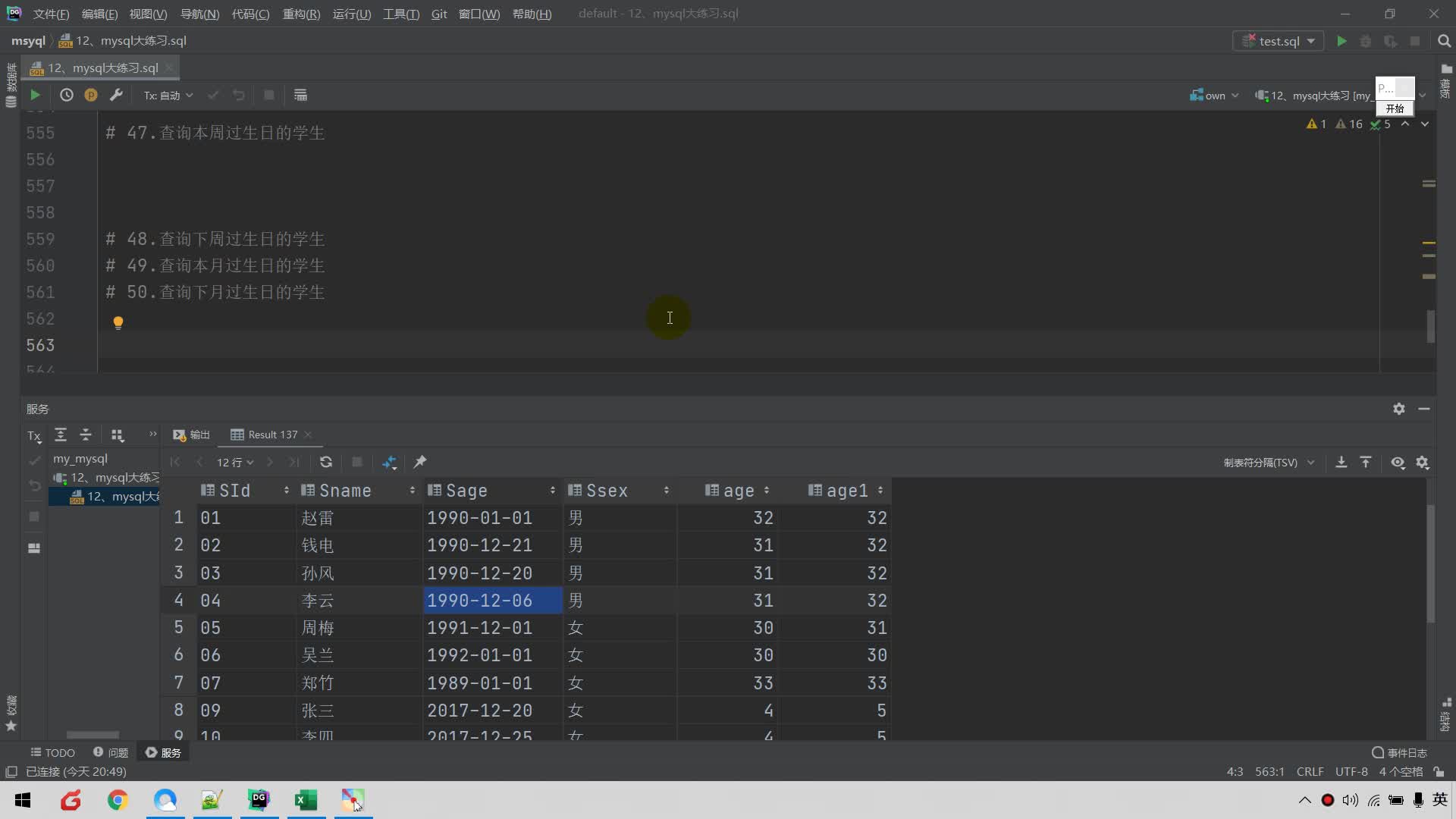Click the search everywhere magnifier icon
Screen dimensions: 1456x819
coord(1444,41)
